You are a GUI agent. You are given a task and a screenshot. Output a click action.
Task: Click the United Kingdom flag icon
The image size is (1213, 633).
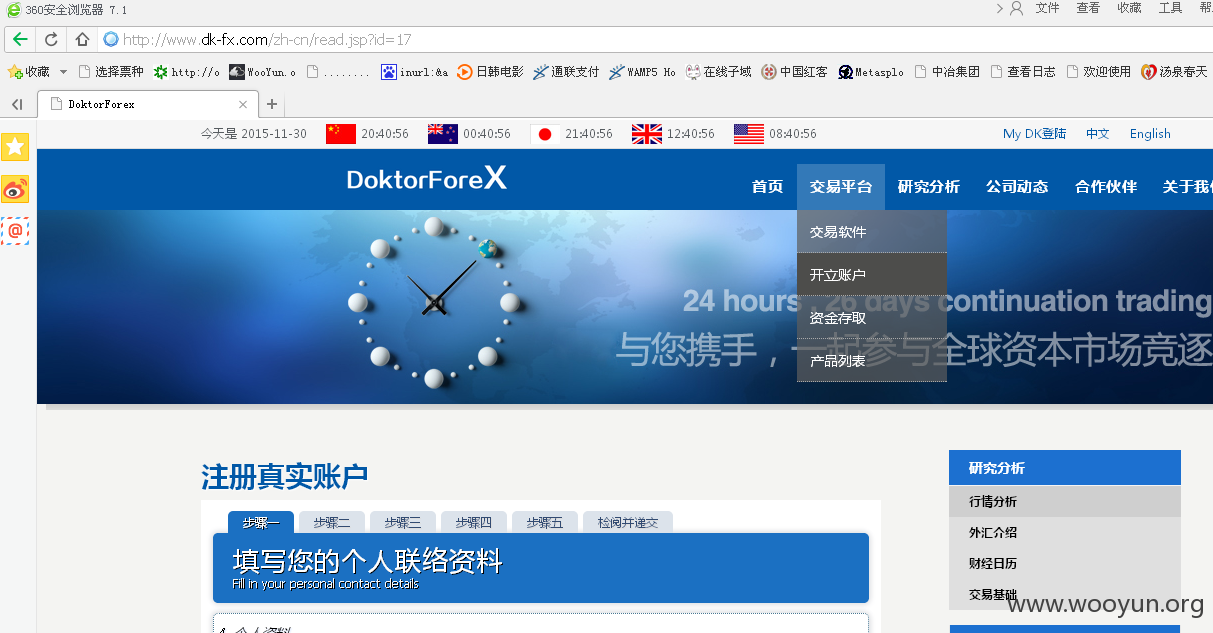(x=647, y=134)
